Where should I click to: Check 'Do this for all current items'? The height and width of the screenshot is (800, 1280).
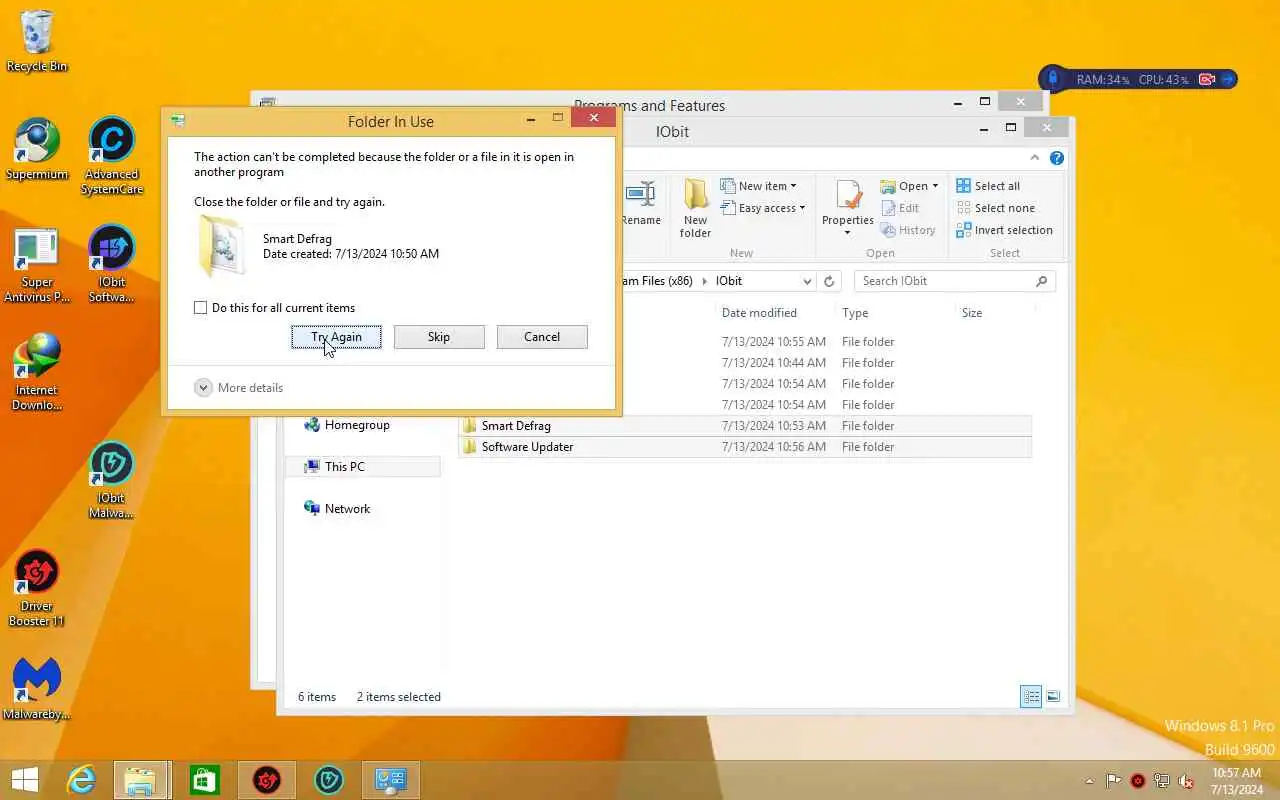point(200,308)
